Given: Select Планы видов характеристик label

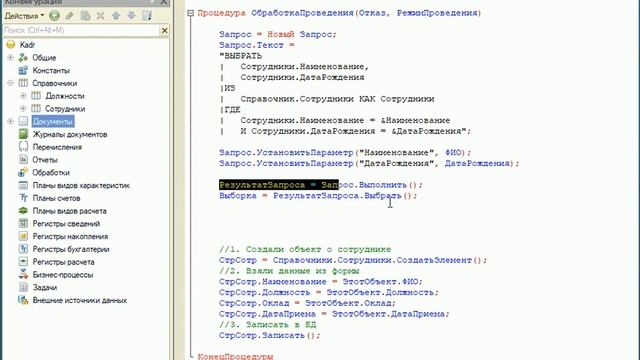Looking at the screenshot, I should pos(81,185).
